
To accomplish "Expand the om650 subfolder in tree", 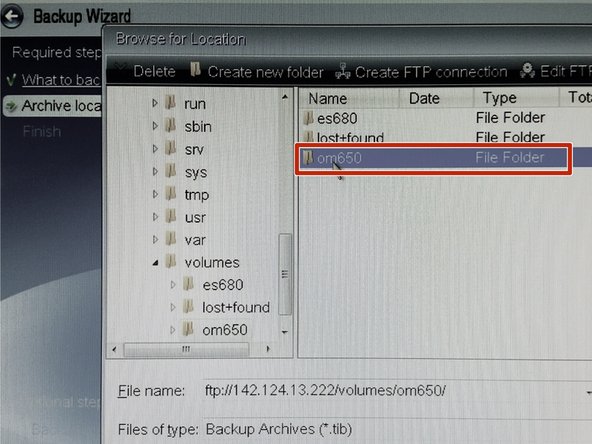I will (x=173, y=330).
